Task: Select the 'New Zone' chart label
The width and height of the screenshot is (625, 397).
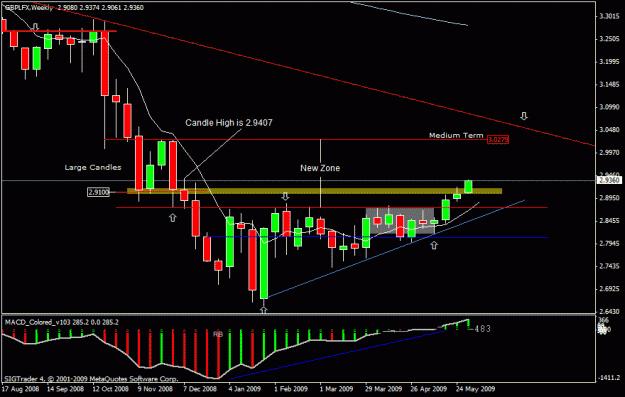Action: click(320, 168)
